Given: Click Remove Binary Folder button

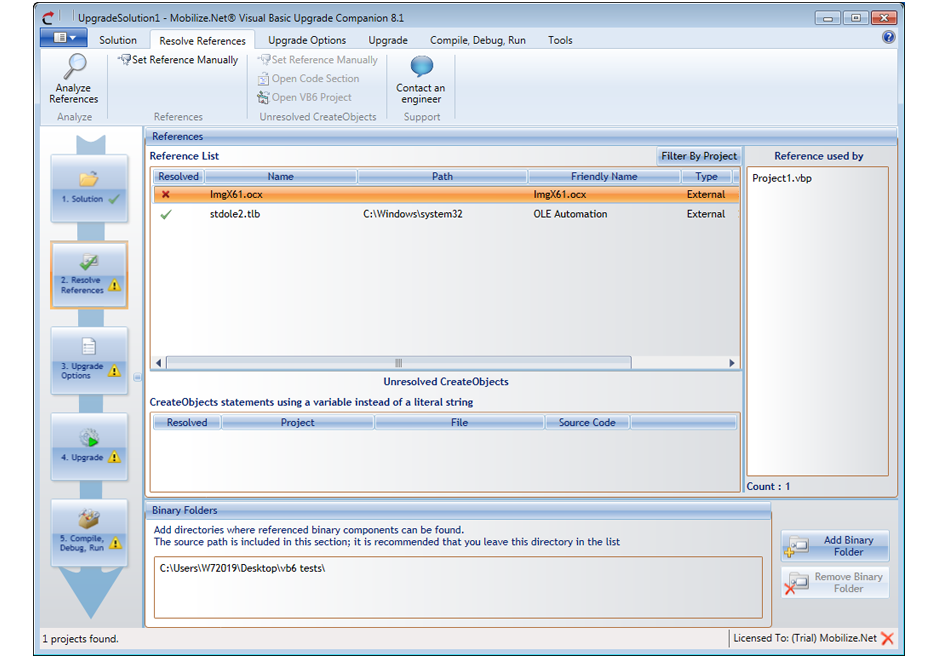Looking at the screenshot, I should pos(835,582).
